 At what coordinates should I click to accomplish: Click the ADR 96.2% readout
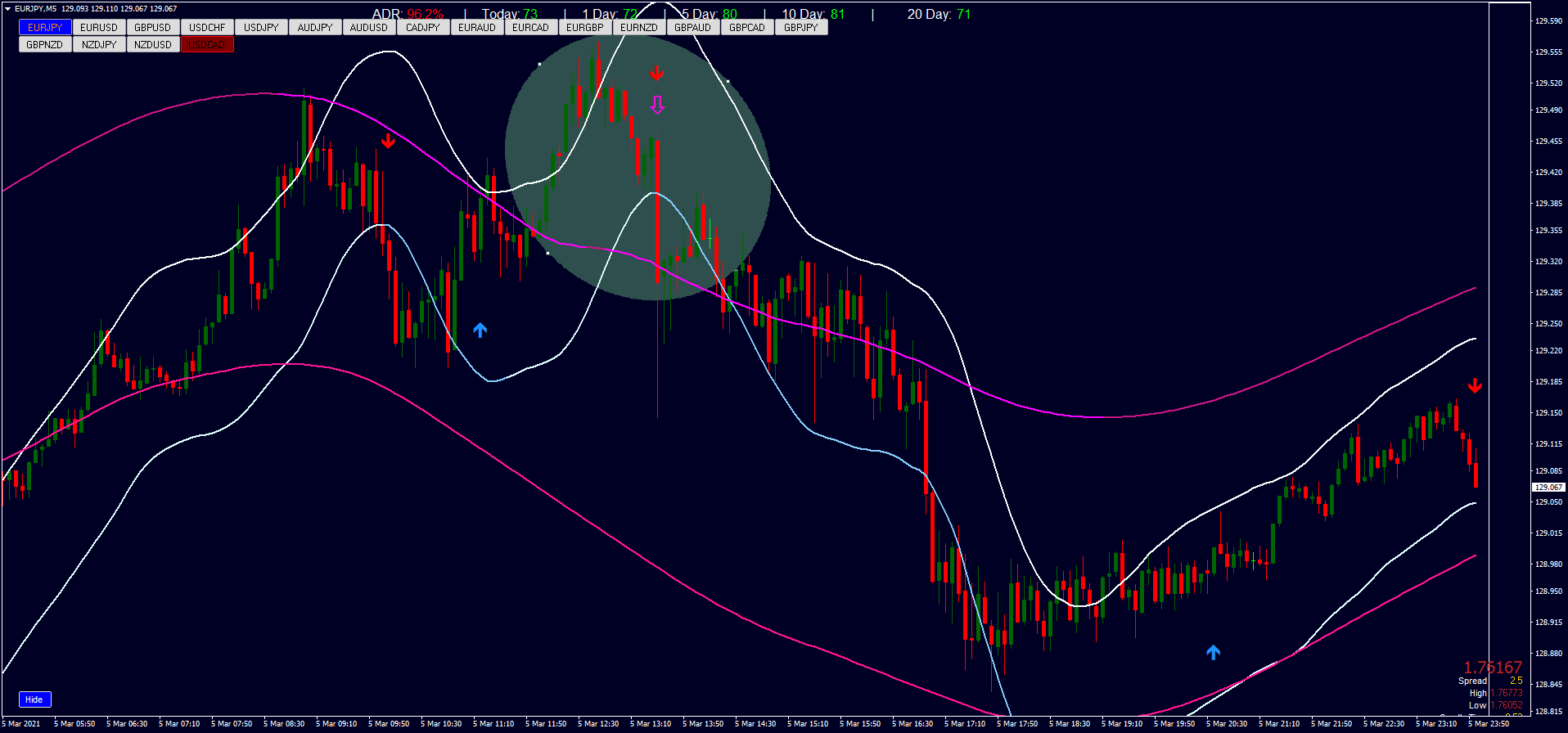pyautogui.click(x=408, y=14)
